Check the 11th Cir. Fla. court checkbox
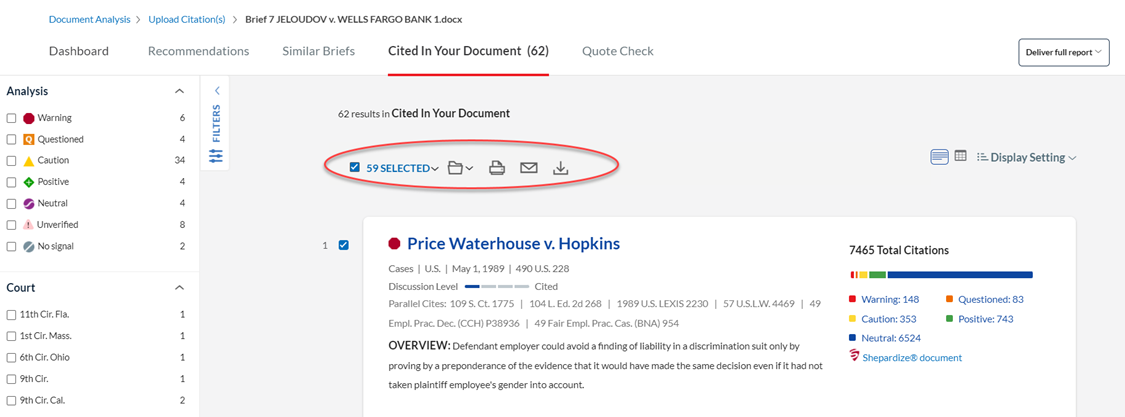 [x=11, y=314]
